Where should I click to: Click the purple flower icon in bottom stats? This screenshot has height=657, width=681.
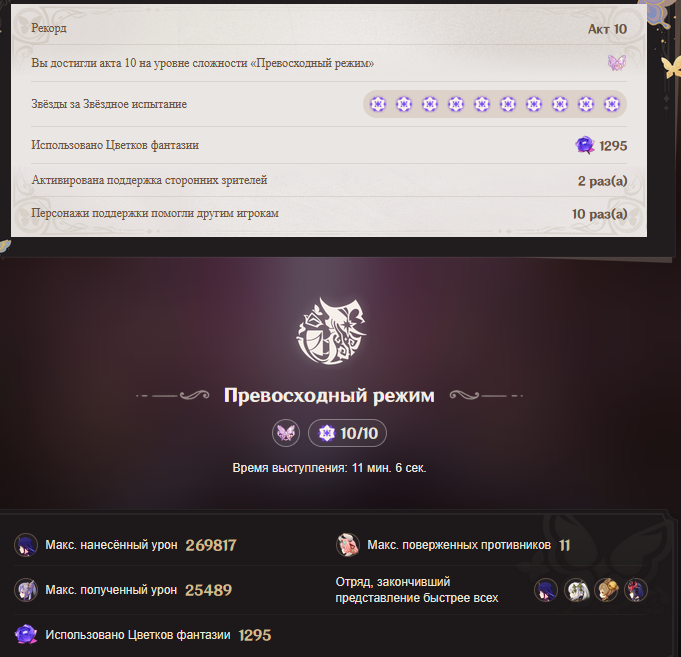click(26, 635)
